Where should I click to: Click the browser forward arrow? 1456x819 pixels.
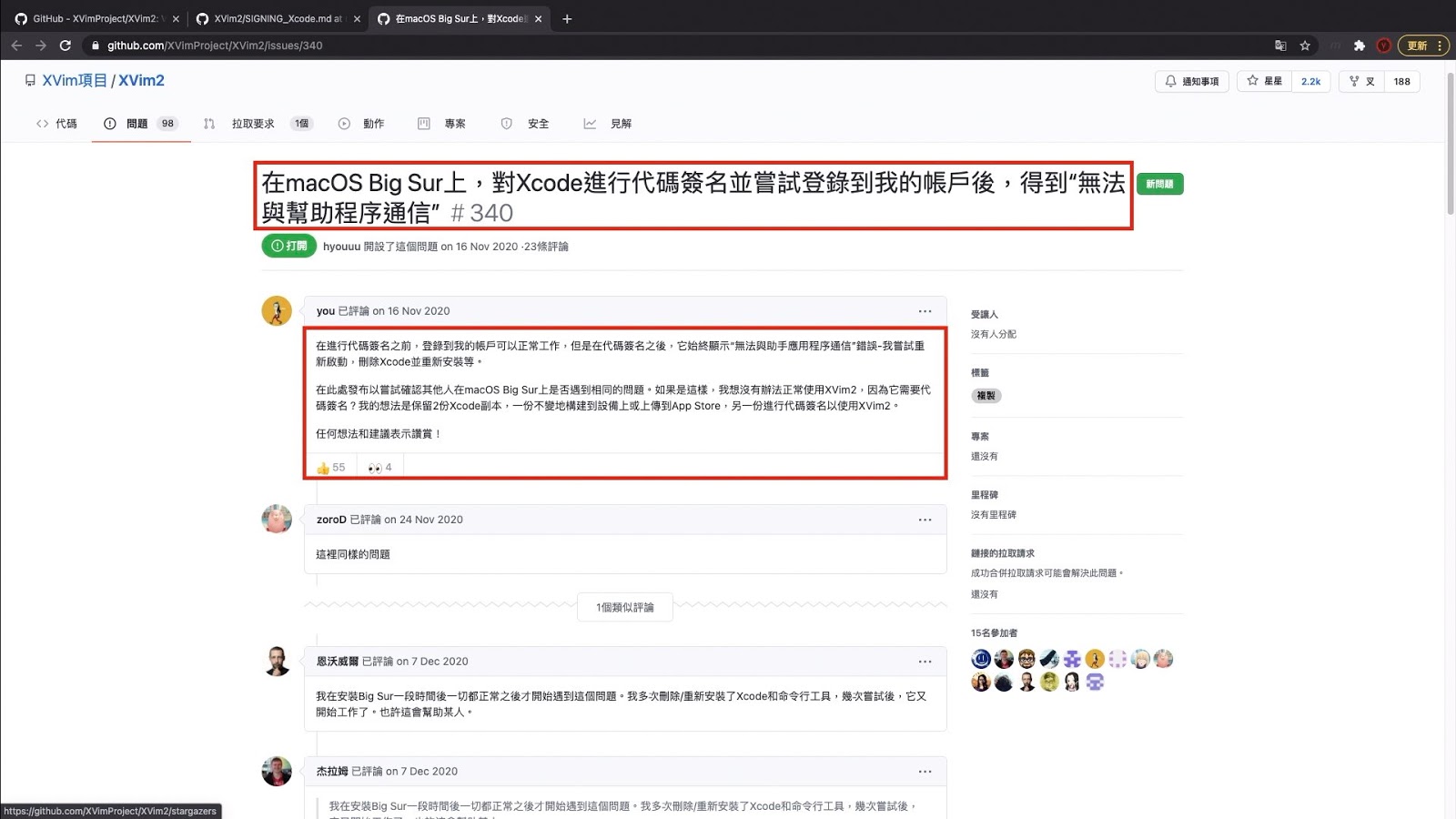click(41, 45)
